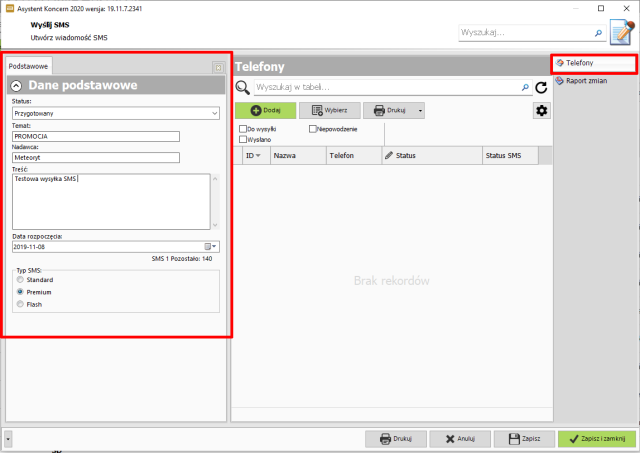Click the small search icon inside table search box

point(525,87)
